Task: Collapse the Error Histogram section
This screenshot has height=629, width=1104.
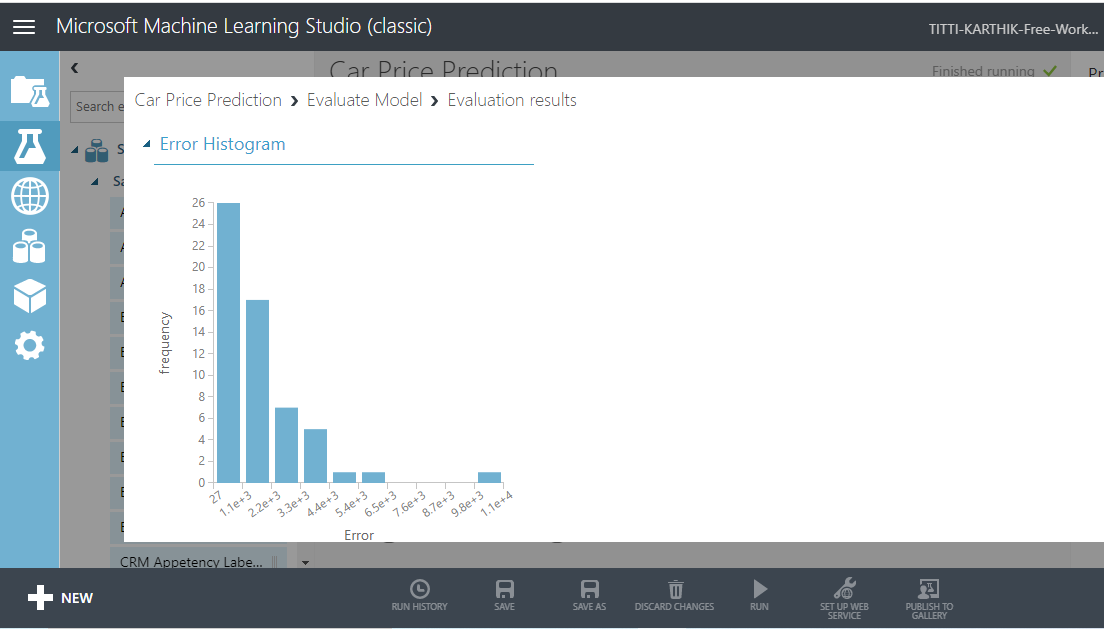Action: 146,144
